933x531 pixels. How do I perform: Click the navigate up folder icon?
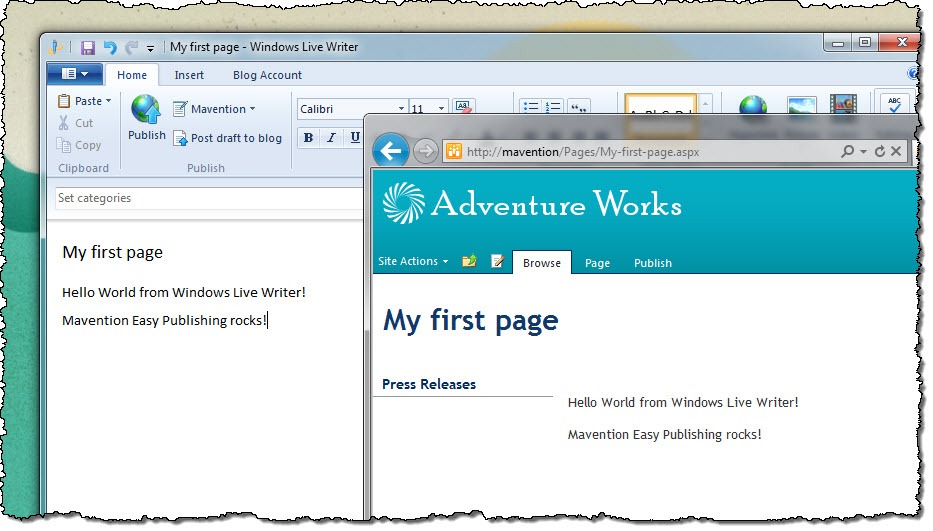(469, 261)
